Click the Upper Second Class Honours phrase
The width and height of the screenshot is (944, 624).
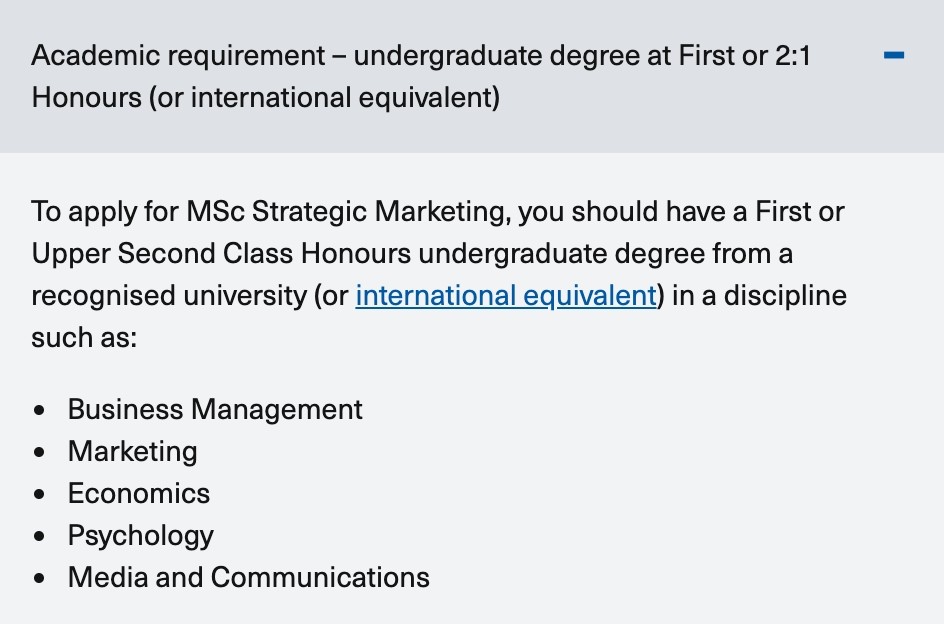coord(221,254)
